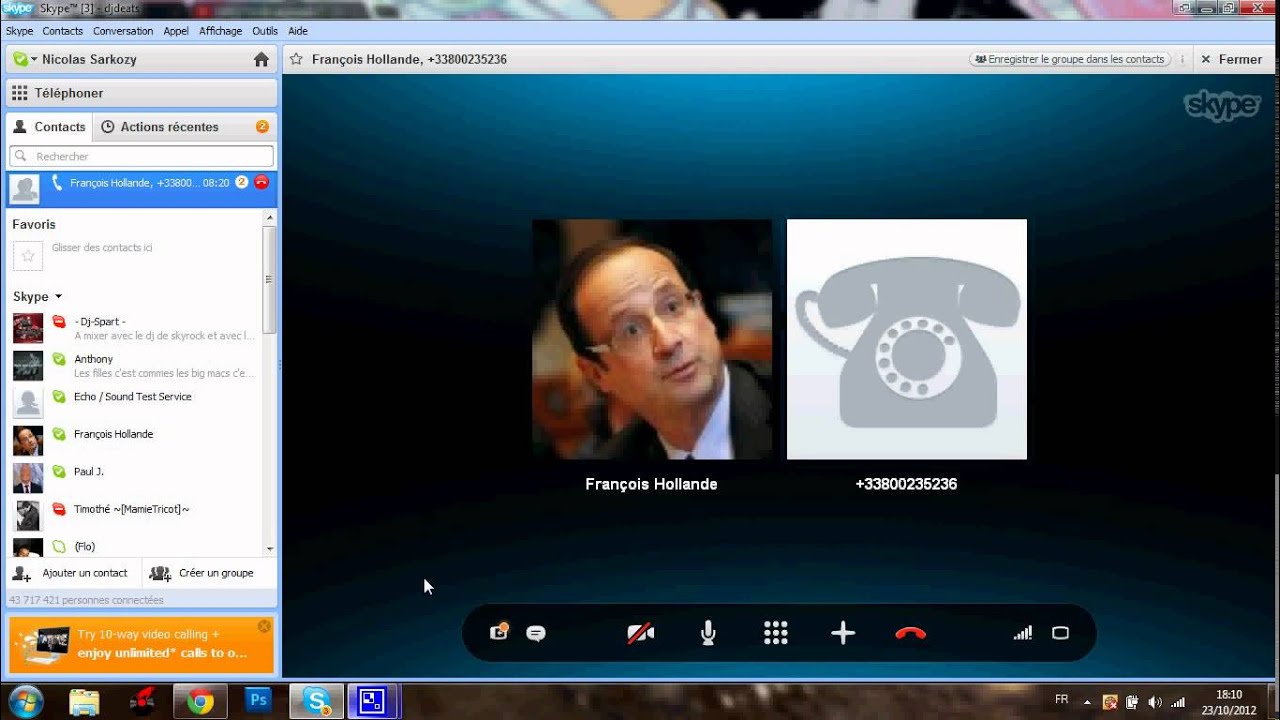
Task: Click the red bird taskbar icon
Action: coord(142,702)
